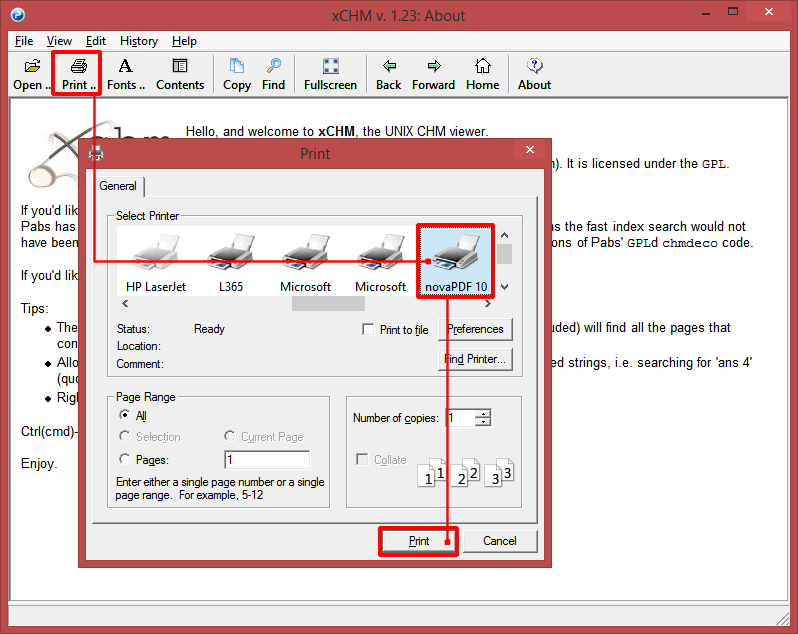Click the Copy toolbar icon

click(237, 74)
